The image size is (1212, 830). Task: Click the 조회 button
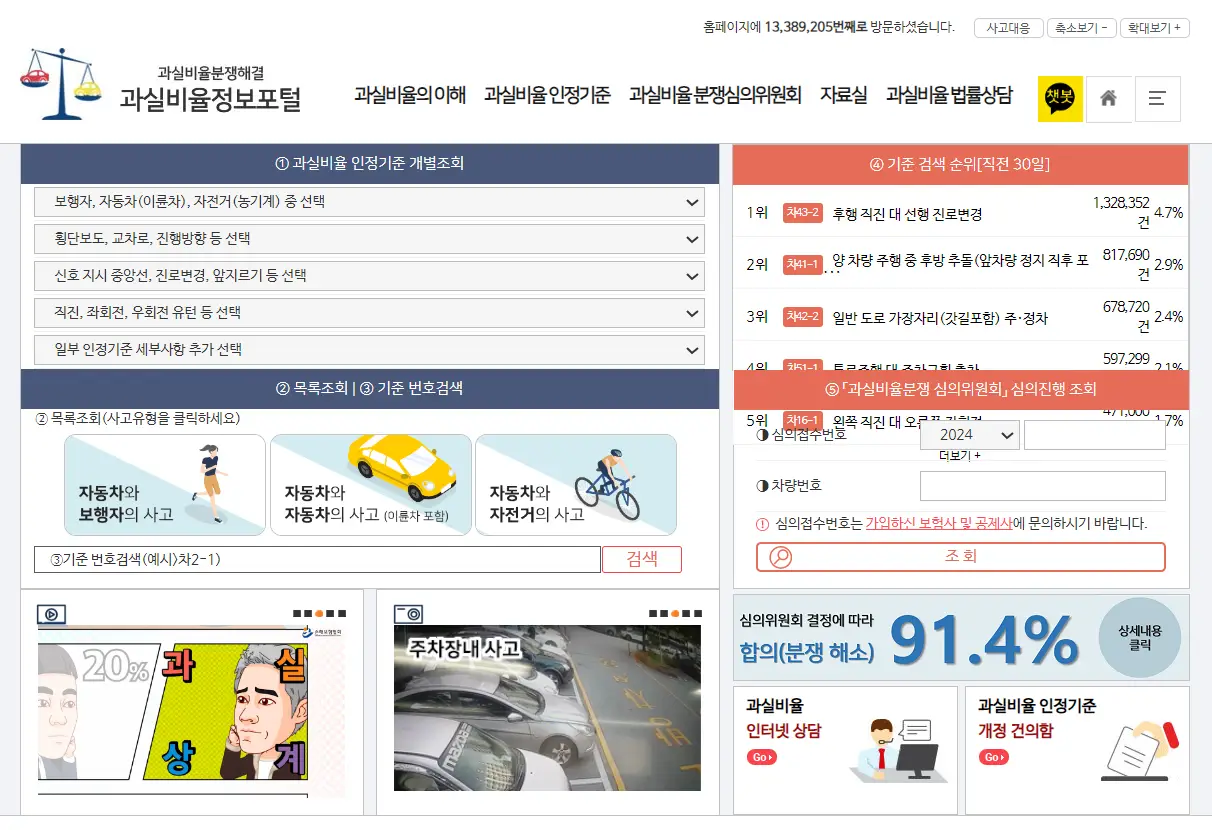click(x=961, y=557)
